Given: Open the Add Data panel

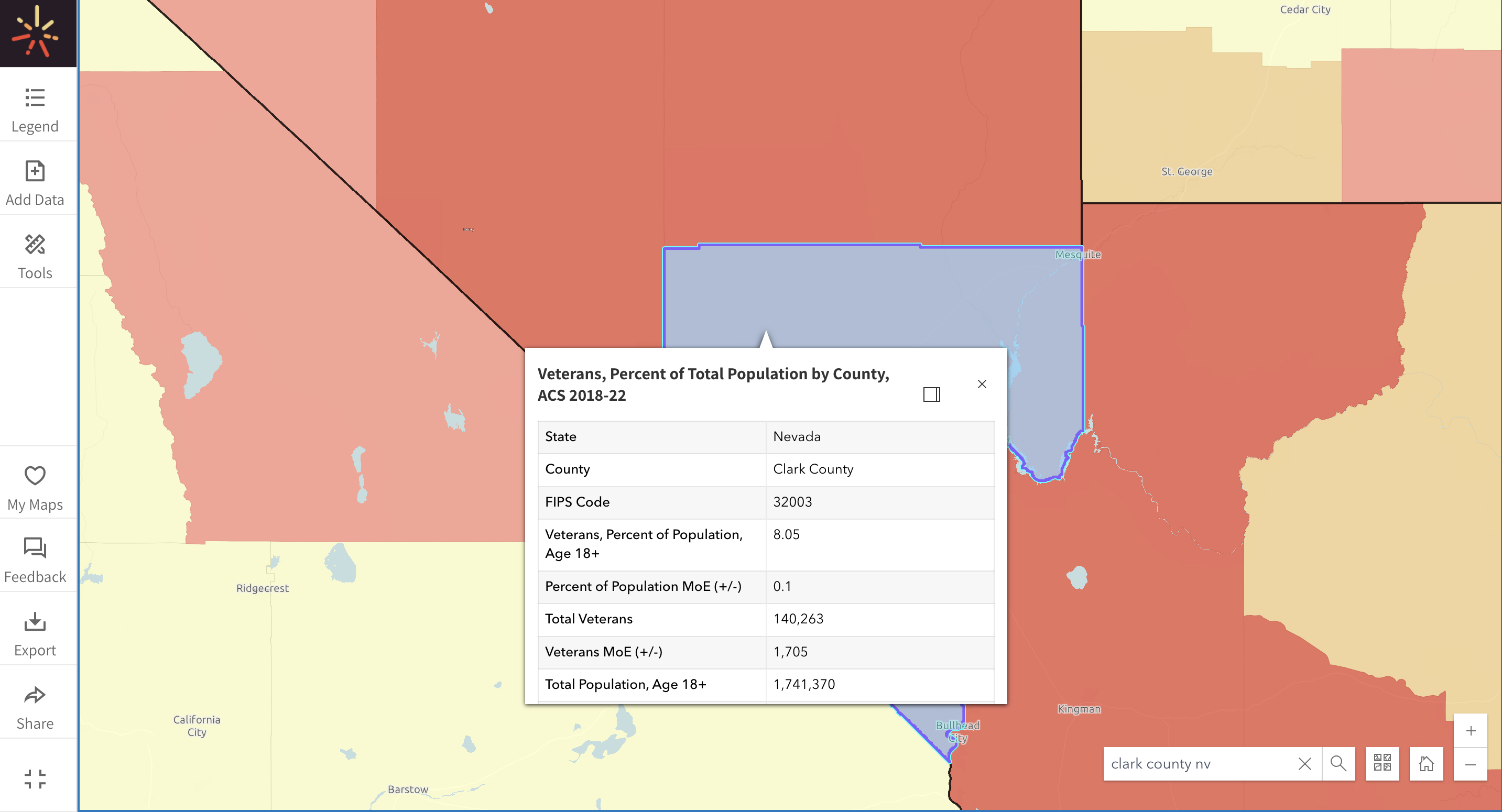Looking at the screenshot, I should pos(35,183).
